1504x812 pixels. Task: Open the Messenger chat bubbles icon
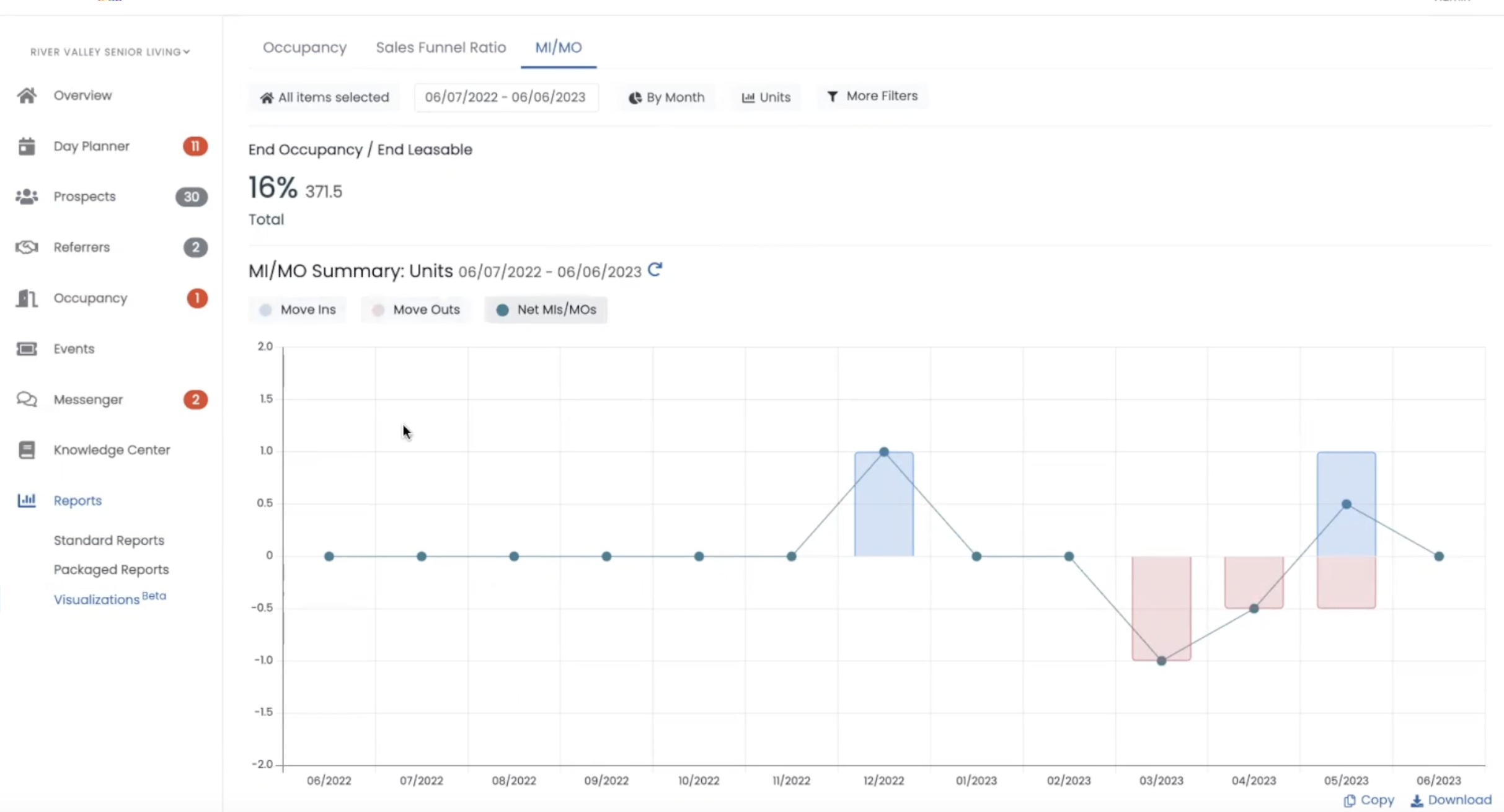click(x=27, y=399)
